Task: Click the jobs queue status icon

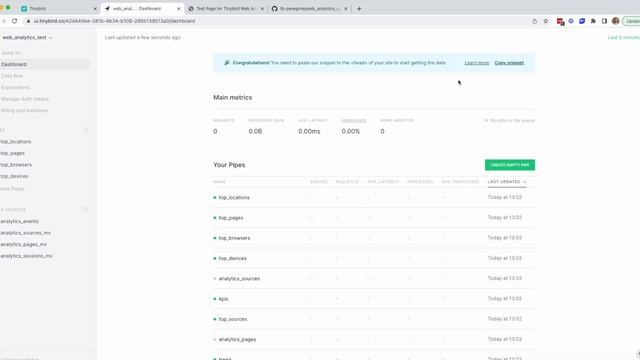Action: (x=486, y=120)
